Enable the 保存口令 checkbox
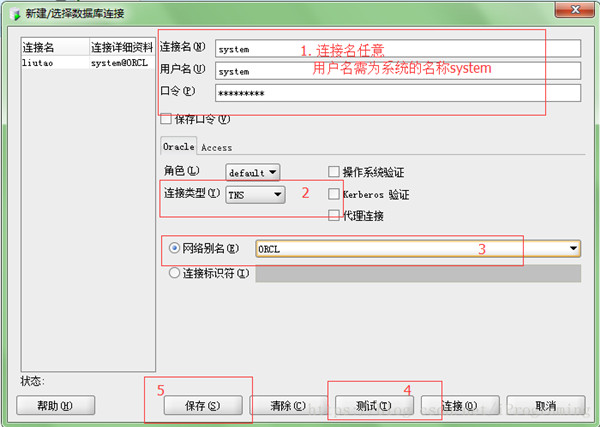 (x=166, y=118)
